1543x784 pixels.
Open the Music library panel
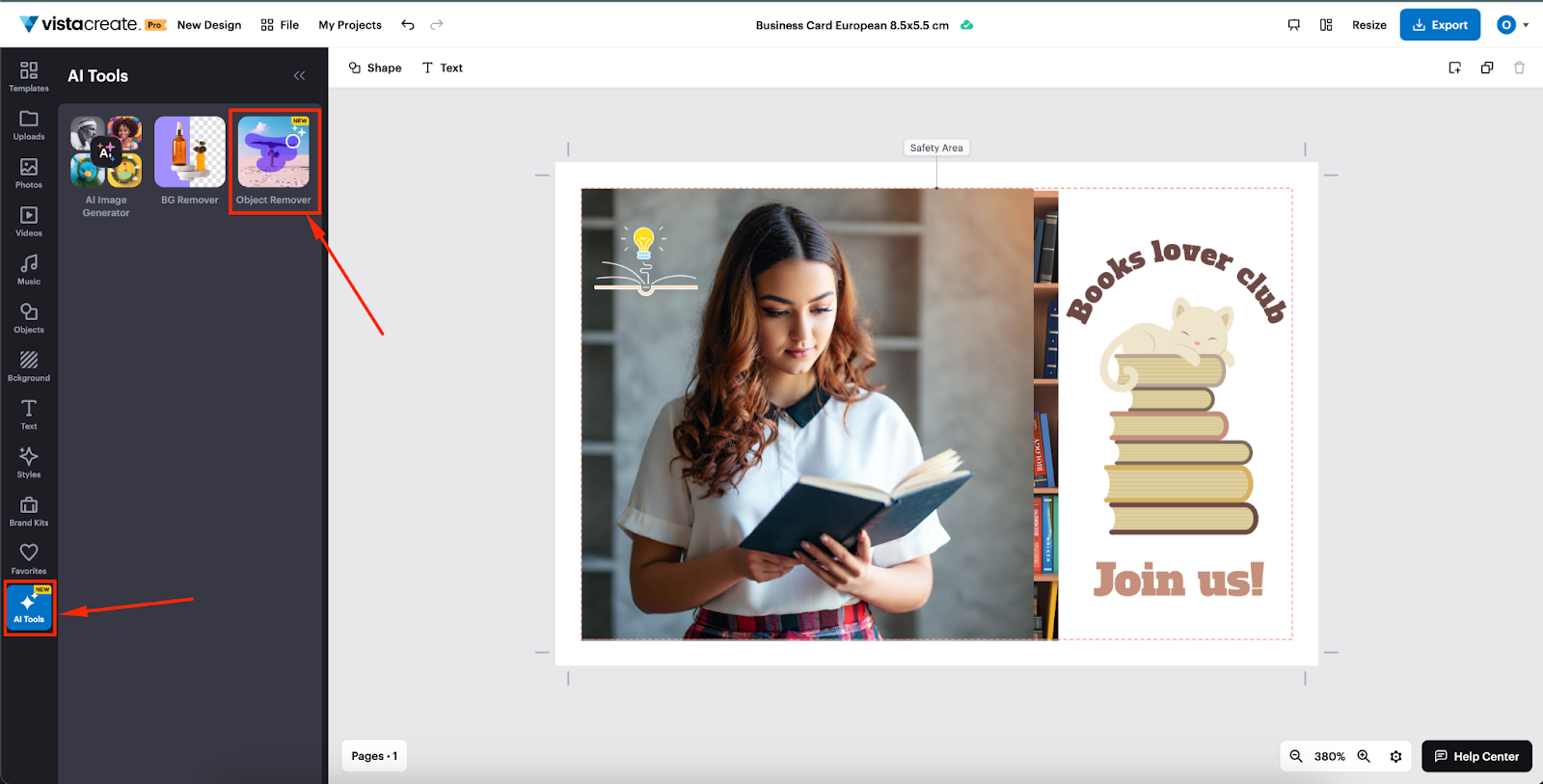pyautogui.click(x=29, y=269)
